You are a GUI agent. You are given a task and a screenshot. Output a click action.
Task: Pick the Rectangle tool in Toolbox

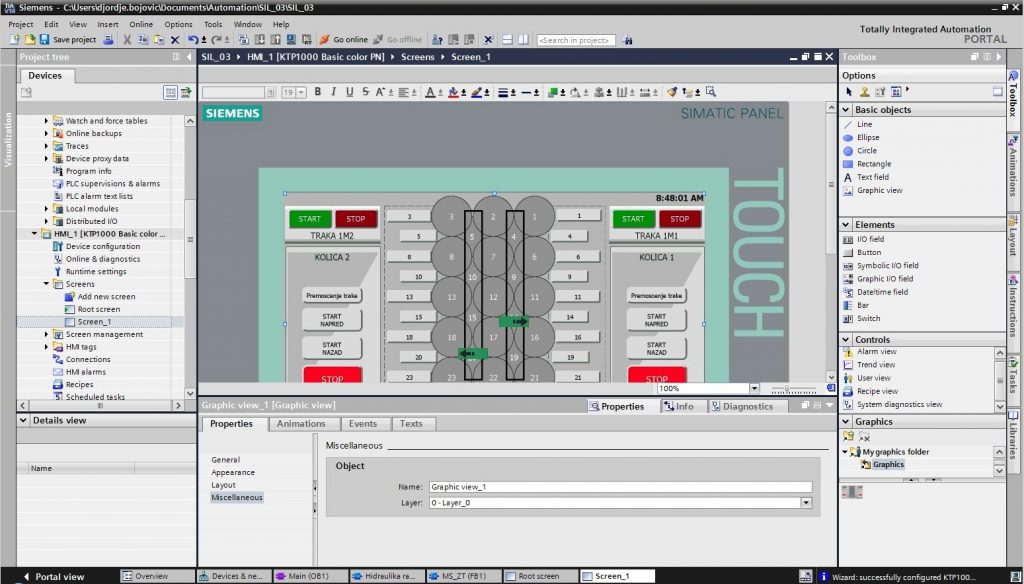872,163
